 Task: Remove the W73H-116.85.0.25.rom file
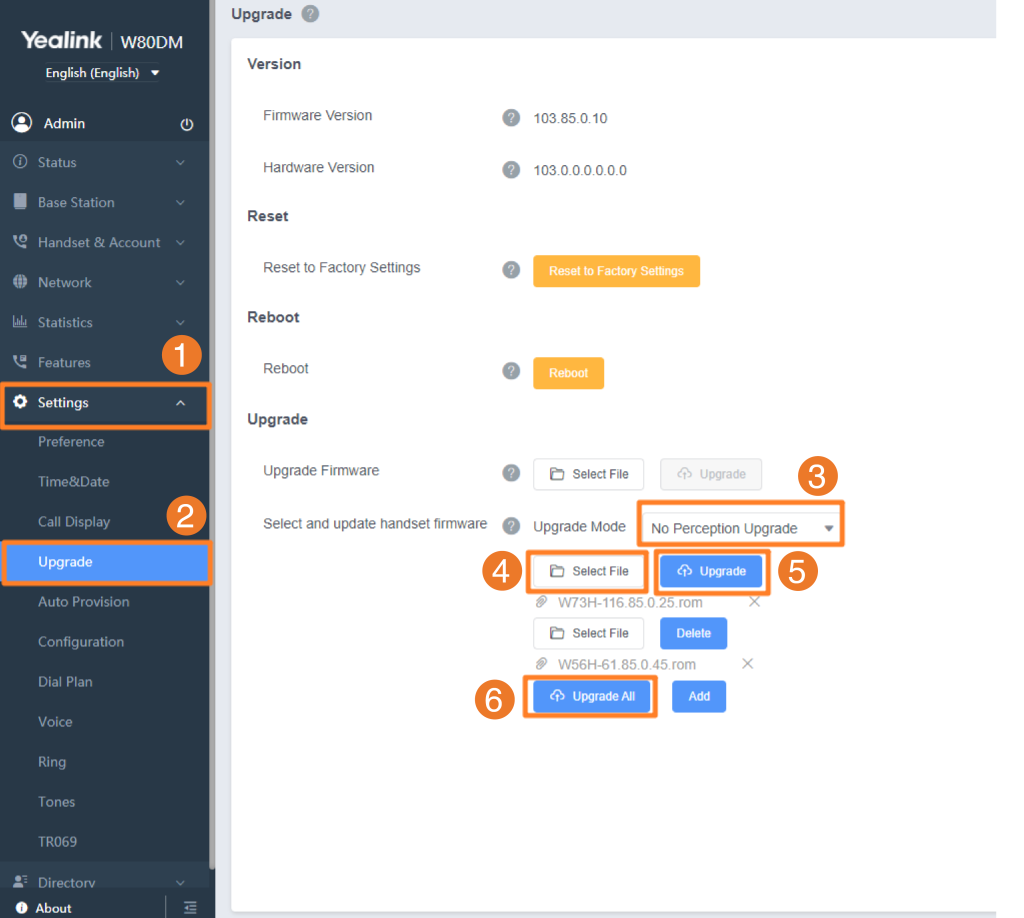tap(754, 601)
